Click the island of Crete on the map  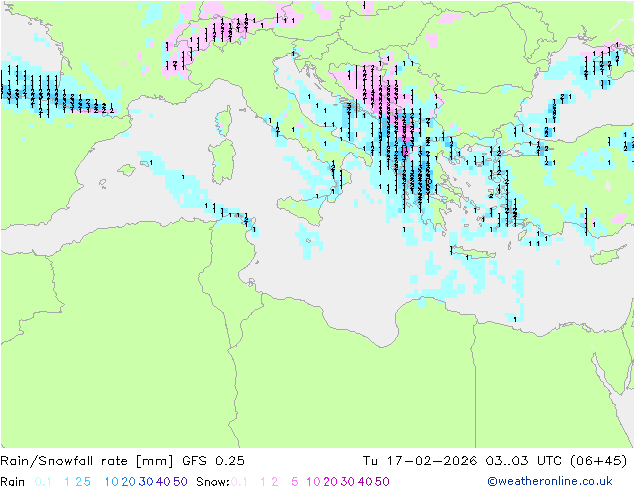click(x=472, y=253)
